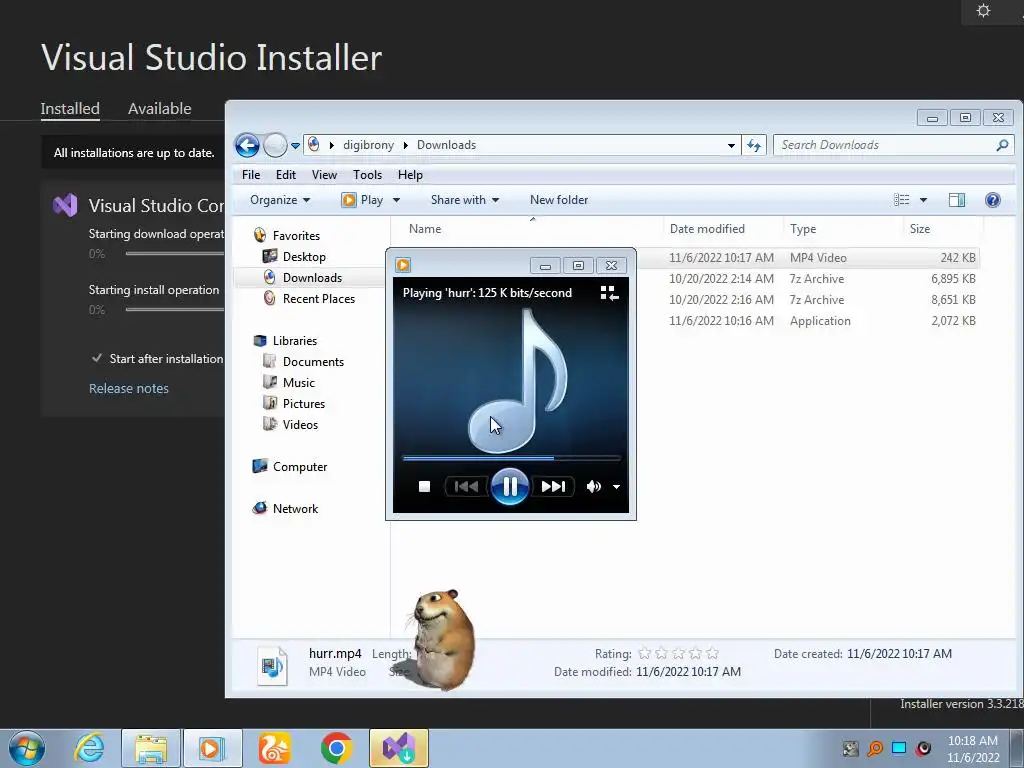Open address bar history dropdown
This screenshot has height=768, width=1024.
(731, 146)
